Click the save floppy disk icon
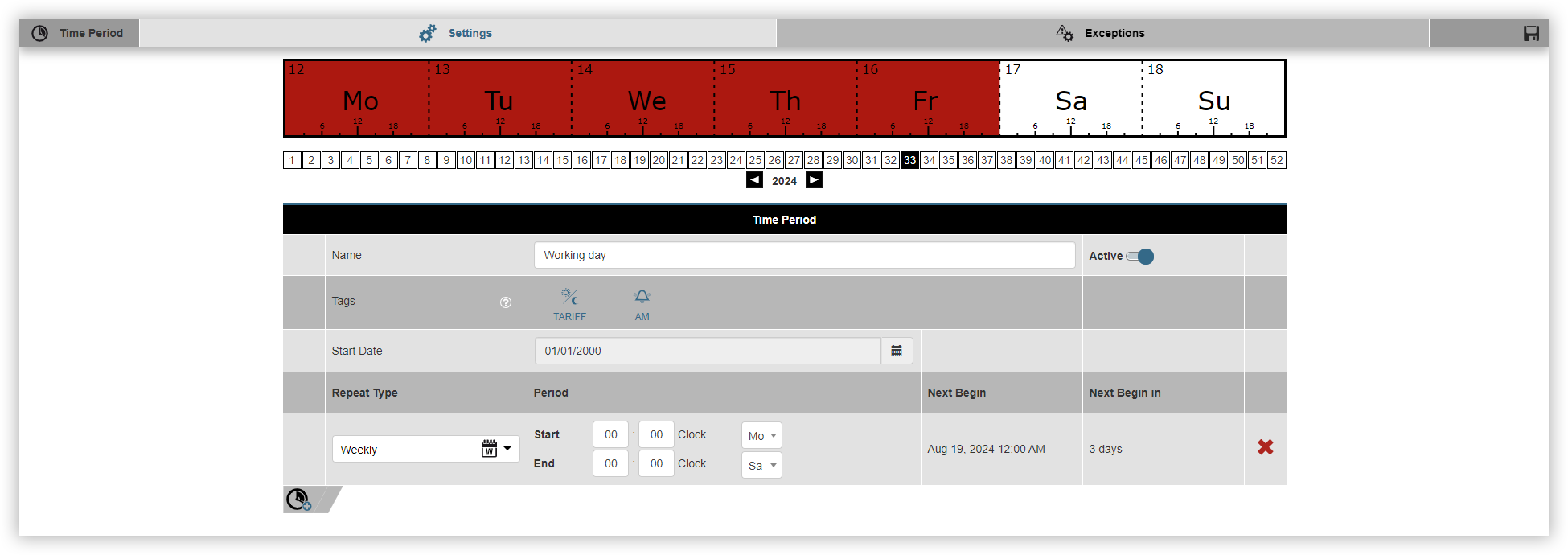1568x555 pixels. [1531, 33]
